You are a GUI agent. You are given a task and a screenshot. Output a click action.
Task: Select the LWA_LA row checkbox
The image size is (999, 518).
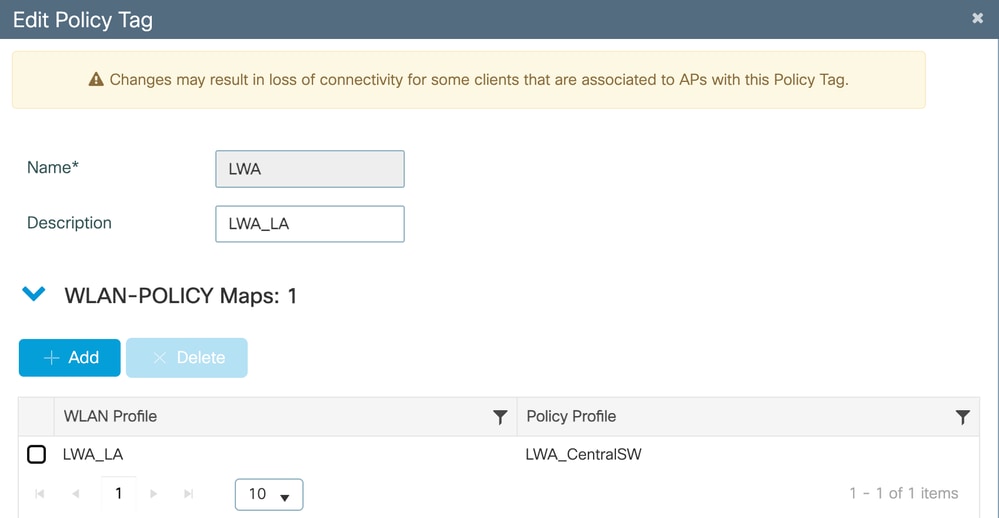tap(36, 454)
